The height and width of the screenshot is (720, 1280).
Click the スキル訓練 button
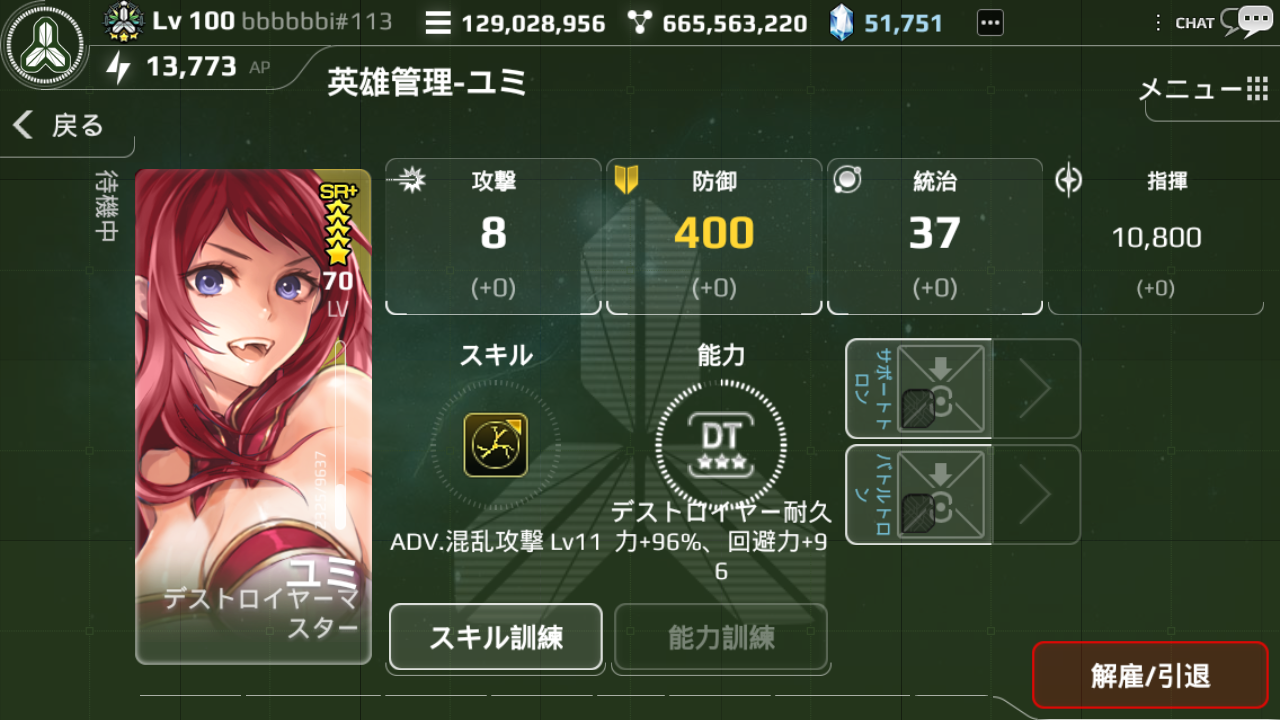[x=496, y=637]
